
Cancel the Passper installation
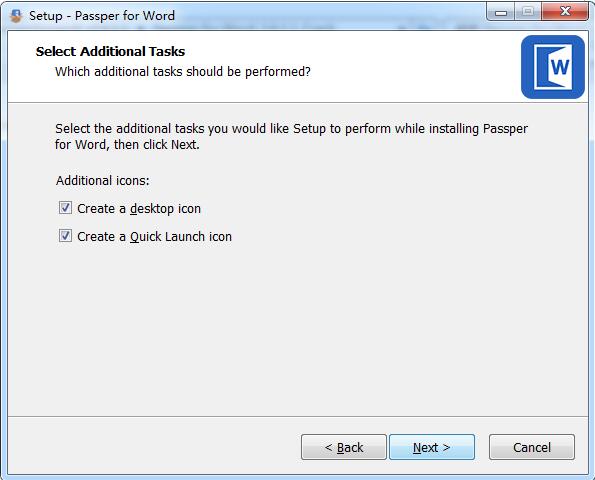click(532, 447)
